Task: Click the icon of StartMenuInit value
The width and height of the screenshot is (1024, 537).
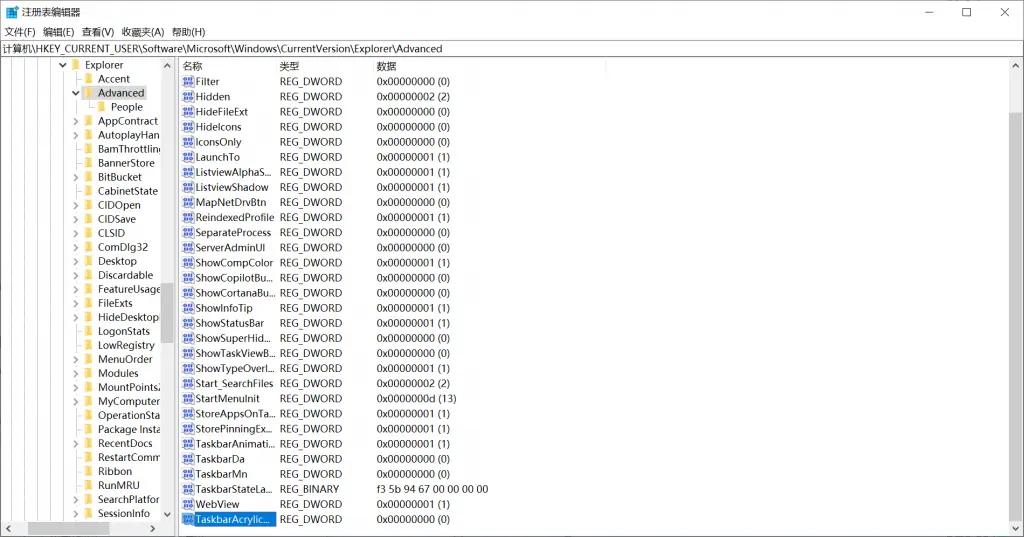Action: click(188, 399)
